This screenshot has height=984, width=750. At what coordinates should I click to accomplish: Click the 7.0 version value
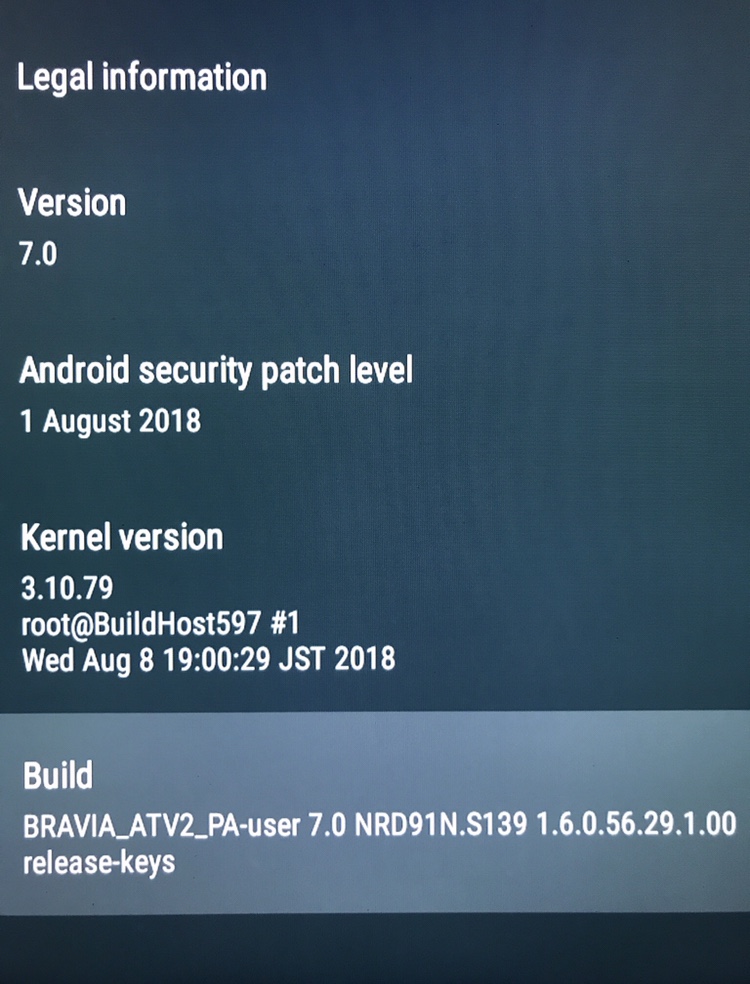pyautogui.click(x=38, y=254)
